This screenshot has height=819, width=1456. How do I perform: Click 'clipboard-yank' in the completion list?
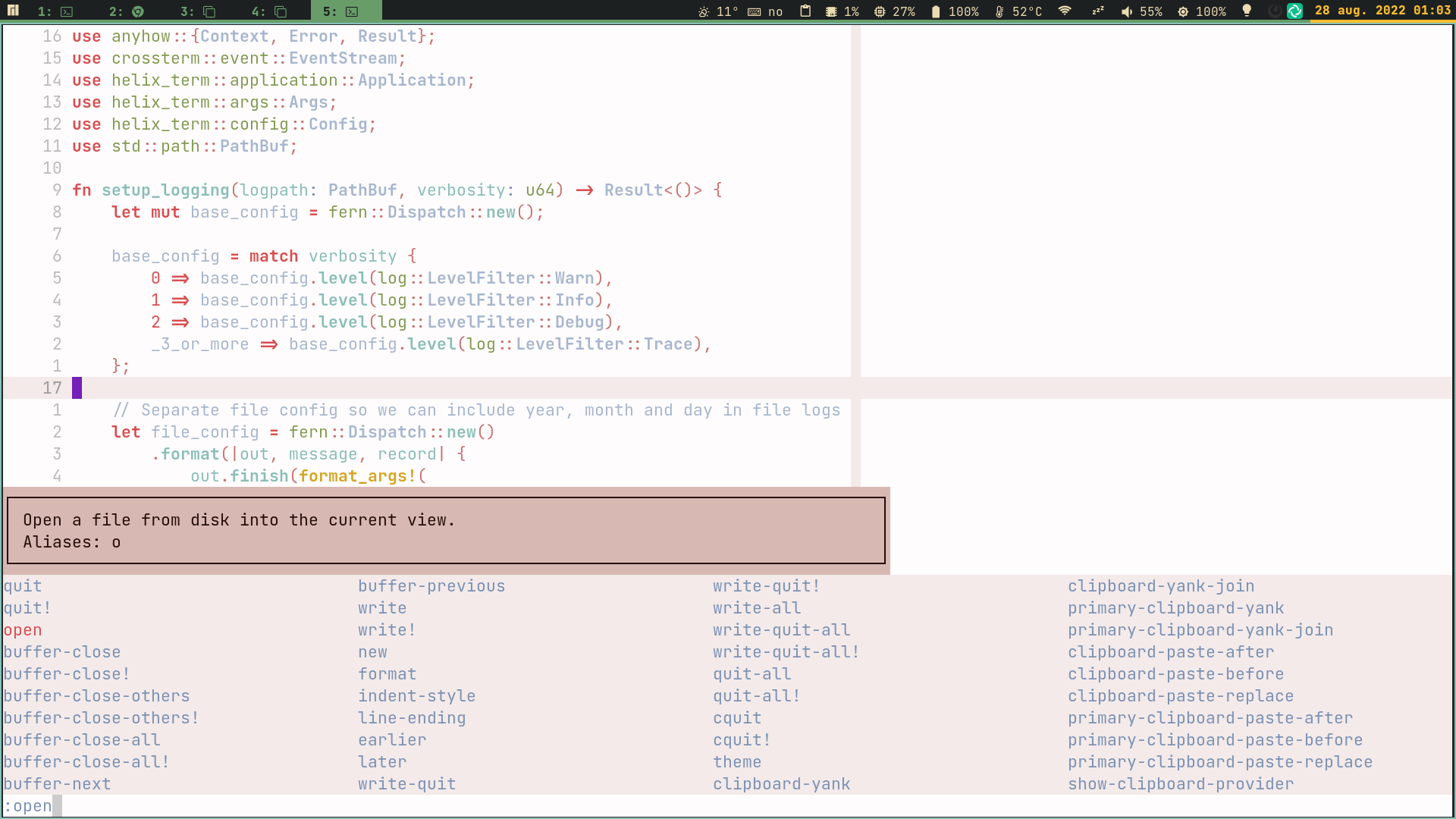[781, 784]
